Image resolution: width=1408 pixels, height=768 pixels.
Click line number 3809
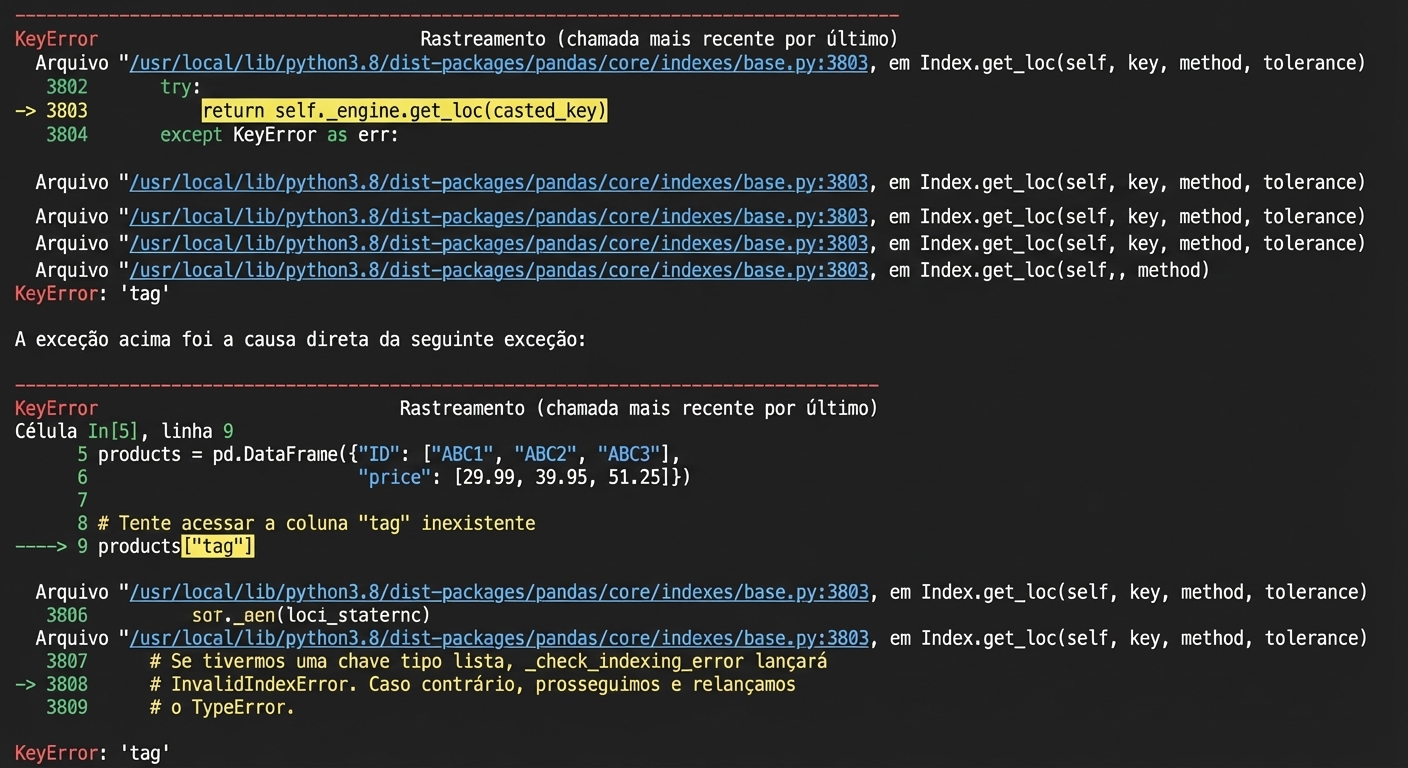66,707
